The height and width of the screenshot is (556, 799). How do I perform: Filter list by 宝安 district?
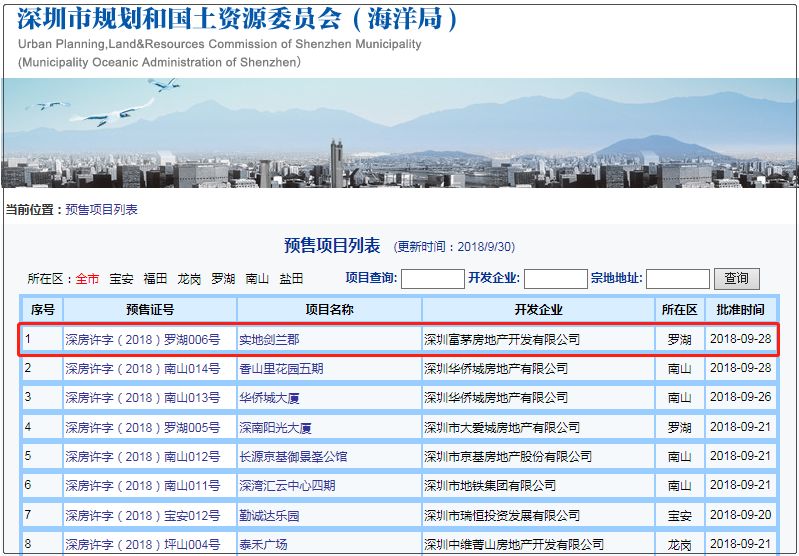pos(121,279)
